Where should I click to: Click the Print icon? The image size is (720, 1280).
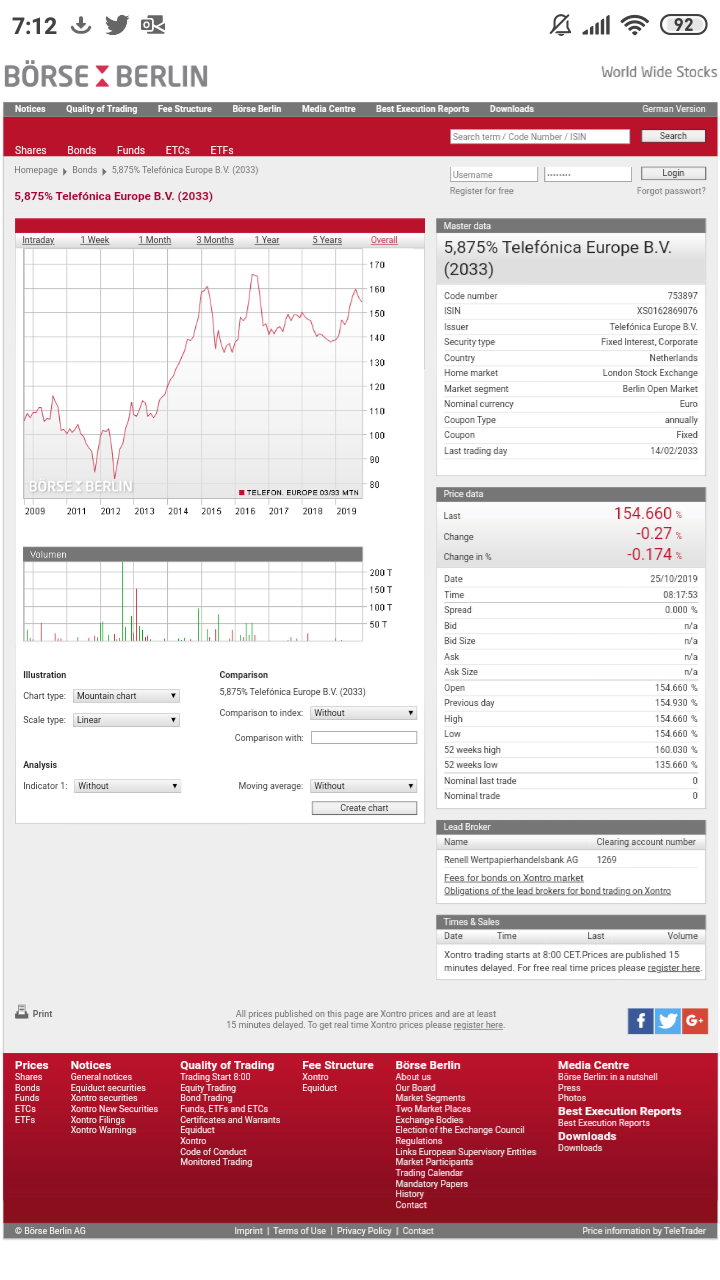(x=22, y=1012)
